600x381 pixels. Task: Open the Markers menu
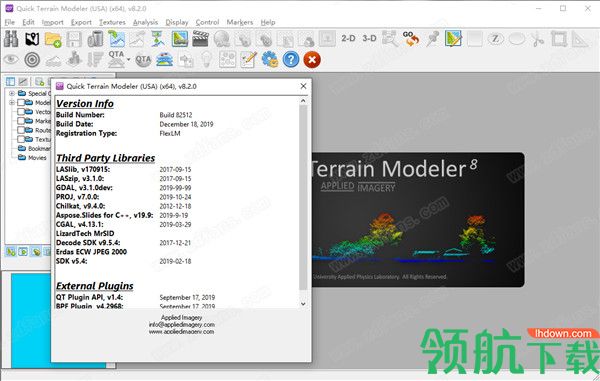point(240,22)
